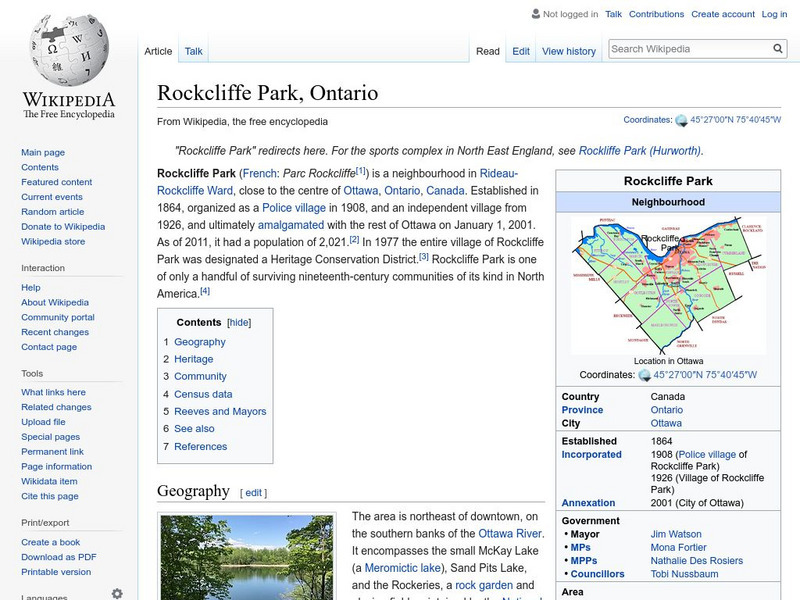Image resolution: width=800 pixels, height=600 pixels.
Task: Edit the Geography section
Action: [253, 493]
